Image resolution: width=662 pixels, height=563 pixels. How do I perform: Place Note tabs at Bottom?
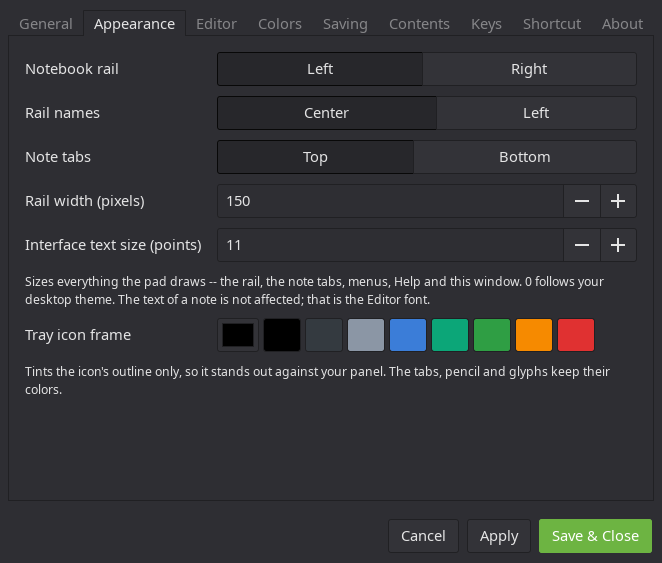tap(525, 157)
